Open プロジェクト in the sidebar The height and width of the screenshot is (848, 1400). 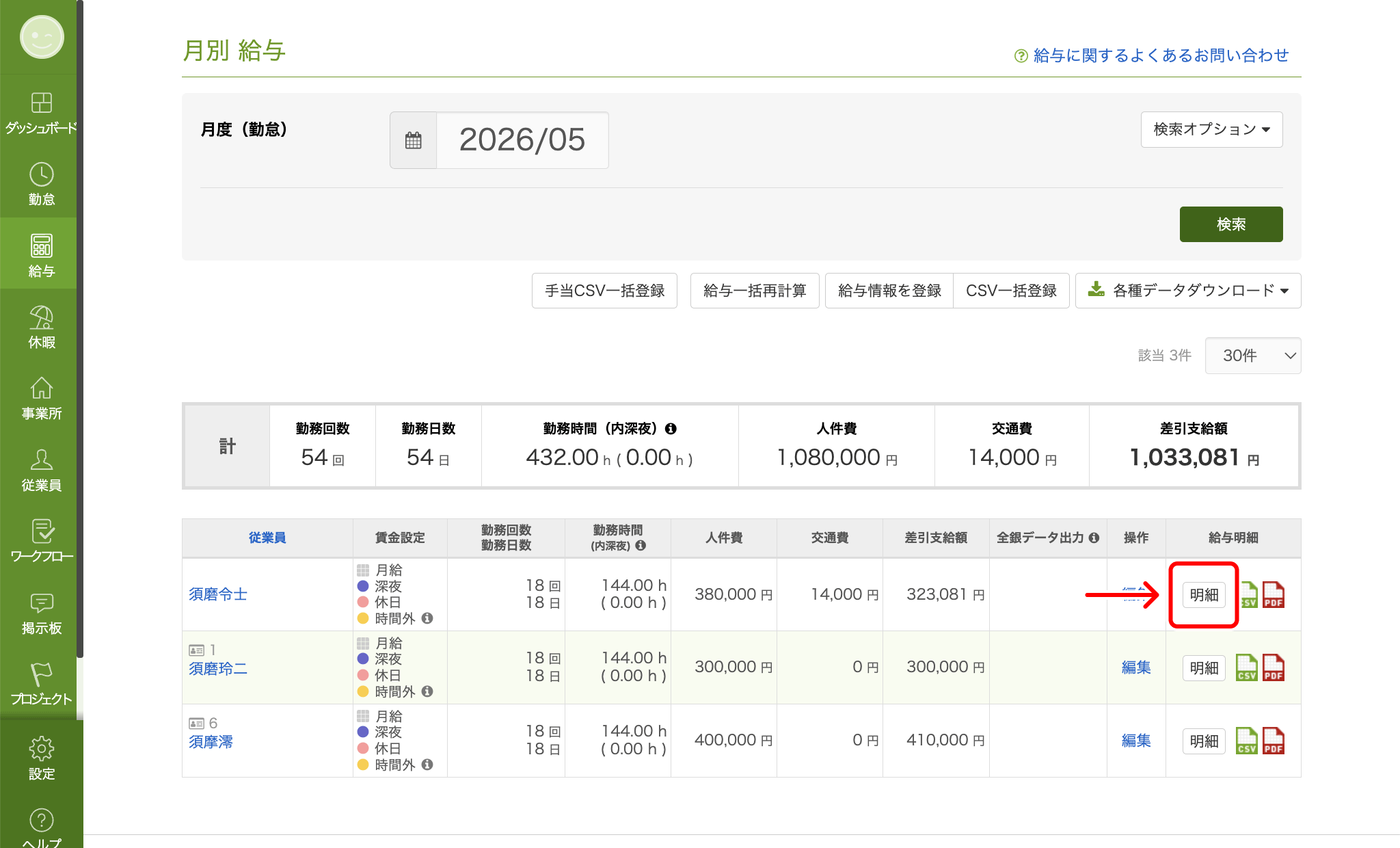point(41,684)
